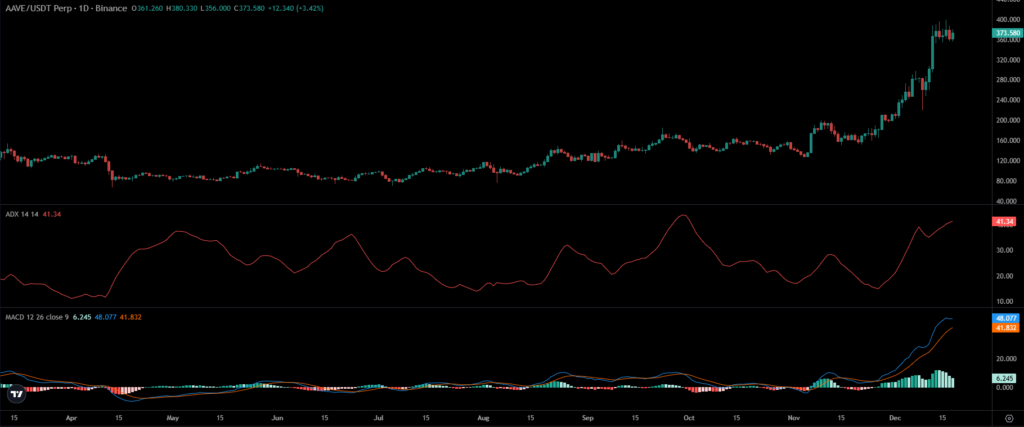Click the TradingView logo badge
Viewport: 1024px width, 427px height.
coord(16,394)
